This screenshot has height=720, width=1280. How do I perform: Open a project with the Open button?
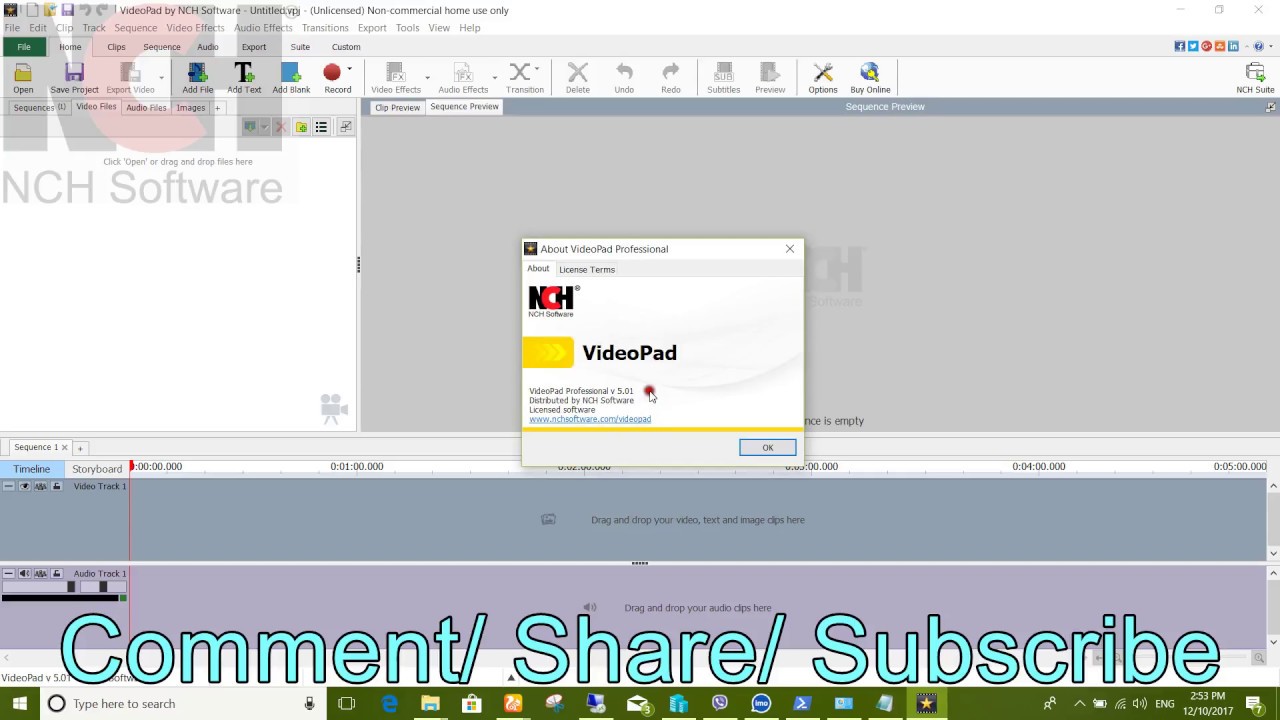point(23,78)
